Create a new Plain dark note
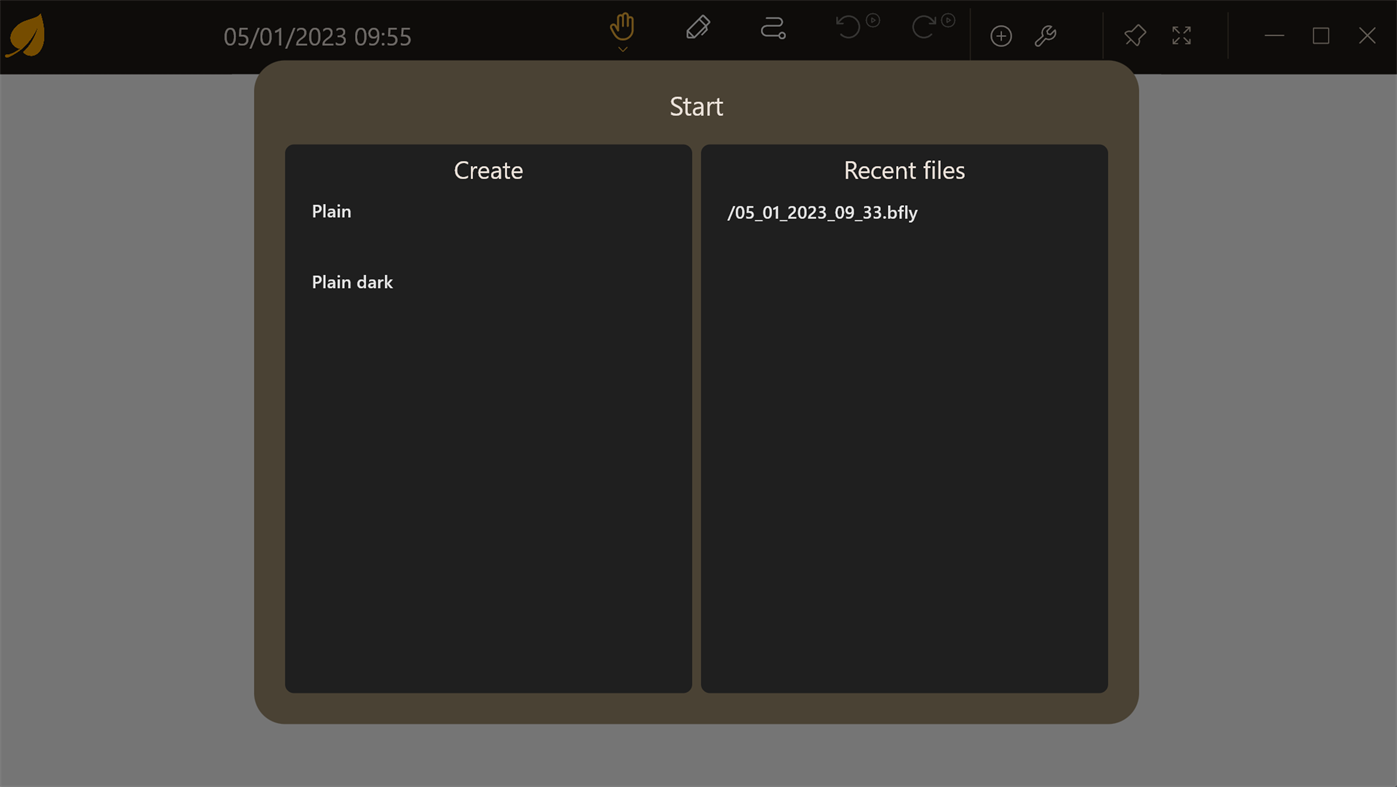Image resolution: width=1397 pixels, height=787 pixels. tap(352, 283)
